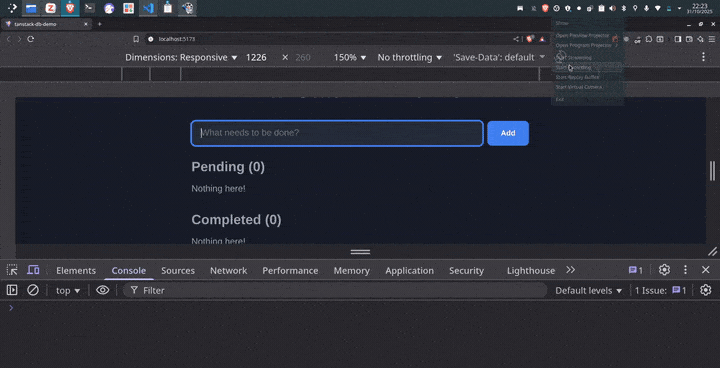Image resolution: width=720 pixels, height=368 pixels.
Task: Grab the viewport right-edge resize handle
Action: tap(712, 170)
